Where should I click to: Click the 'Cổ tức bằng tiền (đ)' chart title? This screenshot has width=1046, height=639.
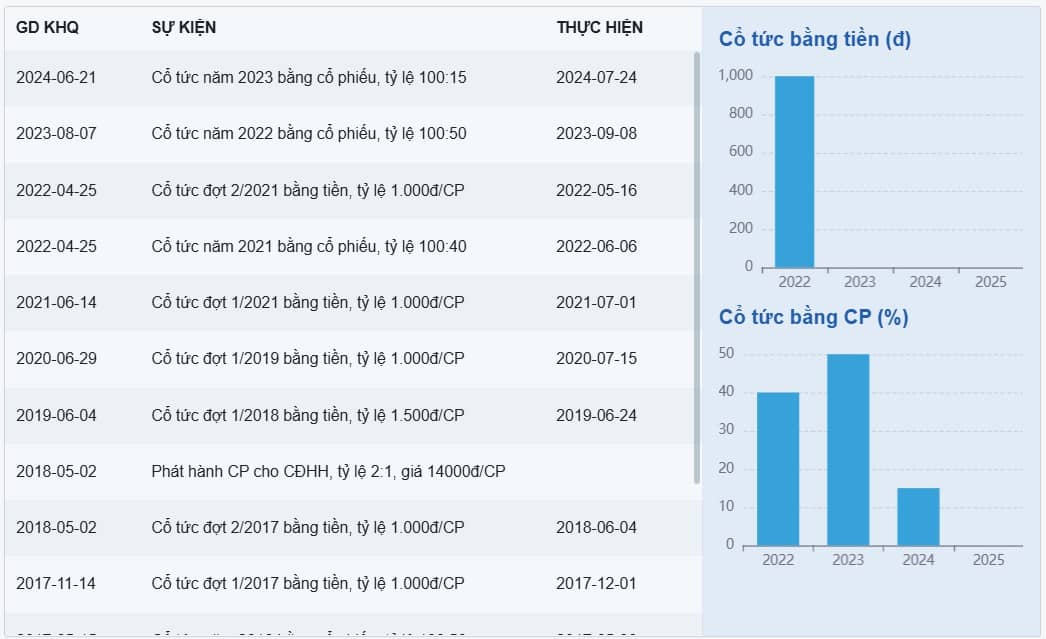pyautogui.click(x=815, y=40)
